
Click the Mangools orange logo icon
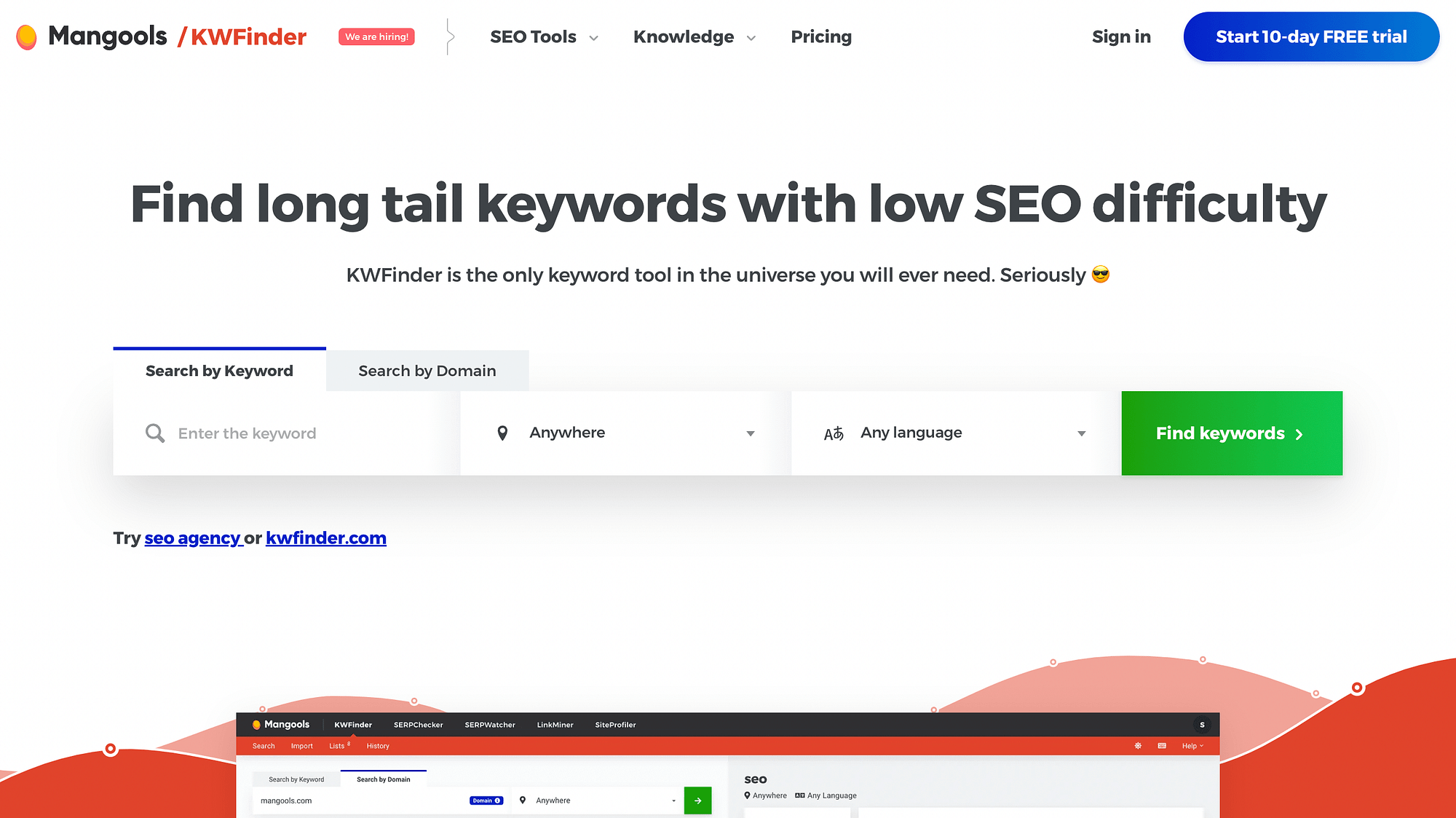[x=27, y=36]
